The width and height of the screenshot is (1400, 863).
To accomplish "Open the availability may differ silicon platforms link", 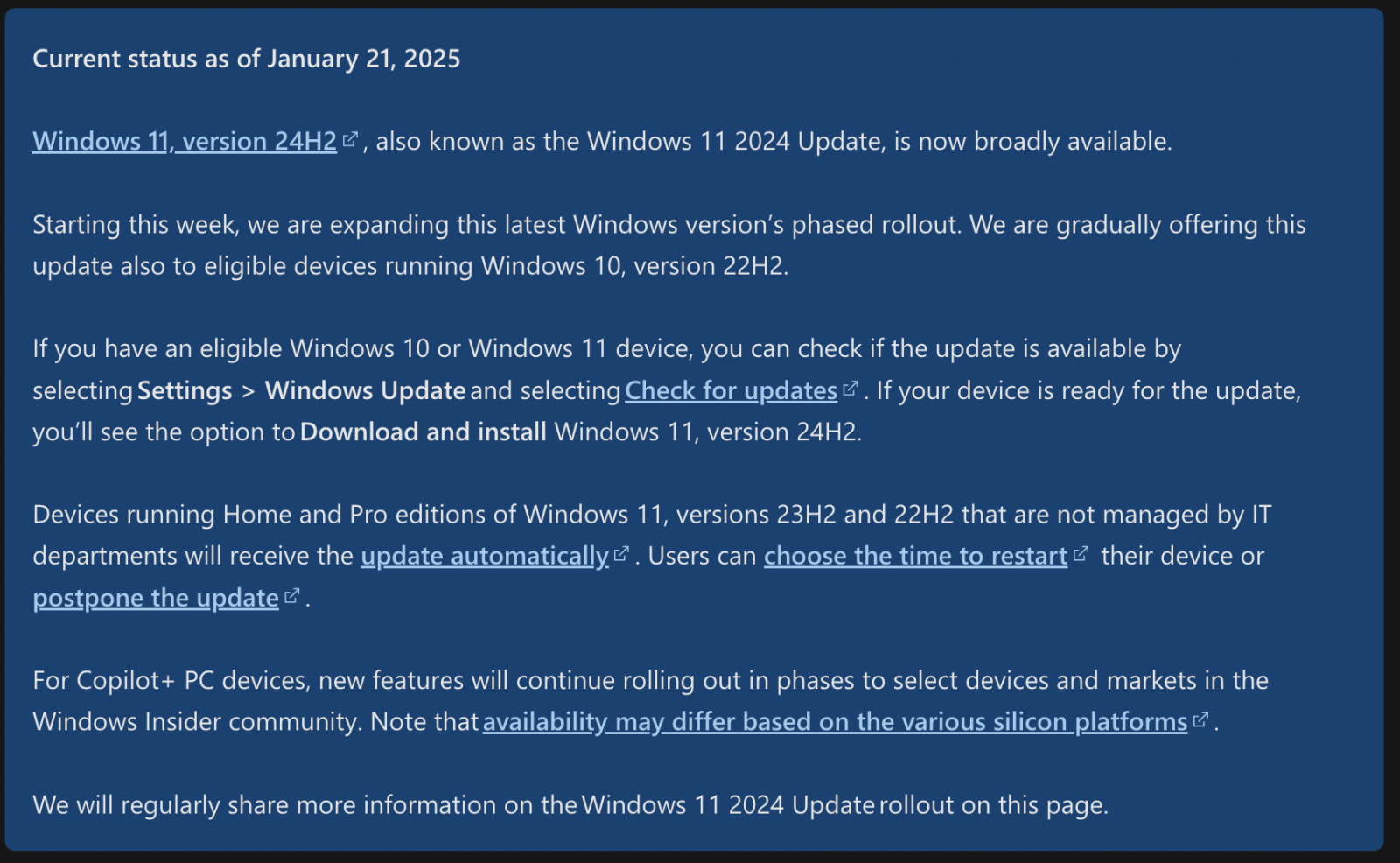I will click(x=835, y=721).
